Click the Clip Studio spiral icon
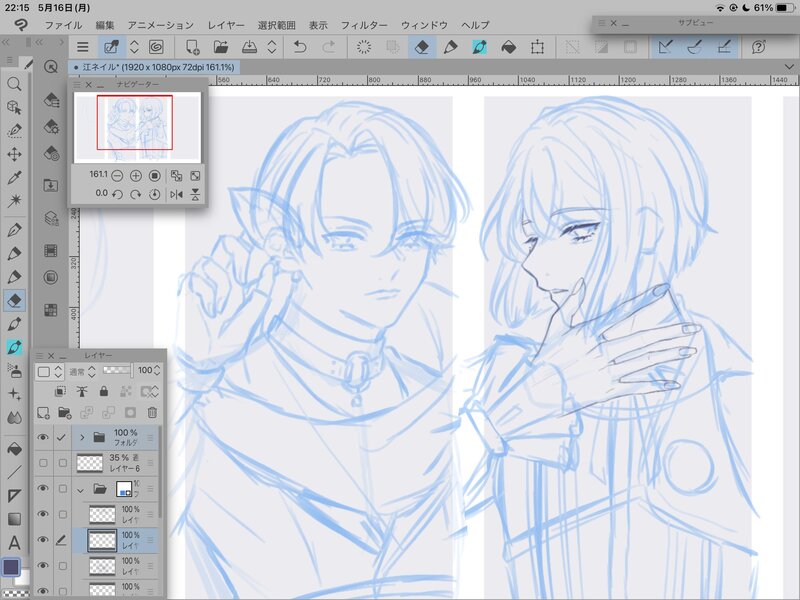 point(156,47)
